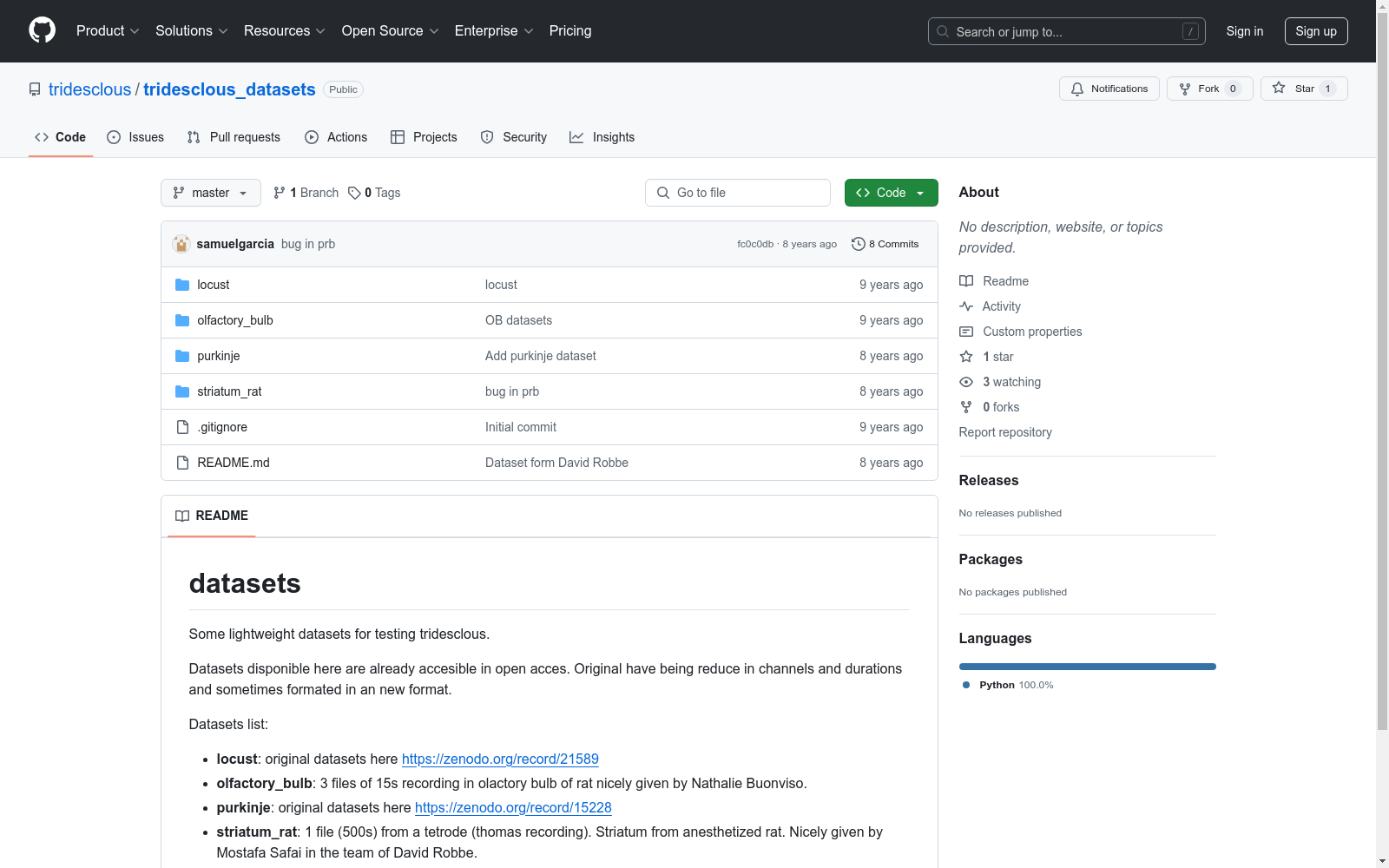Open the Packages heading link

click(991, 559)
